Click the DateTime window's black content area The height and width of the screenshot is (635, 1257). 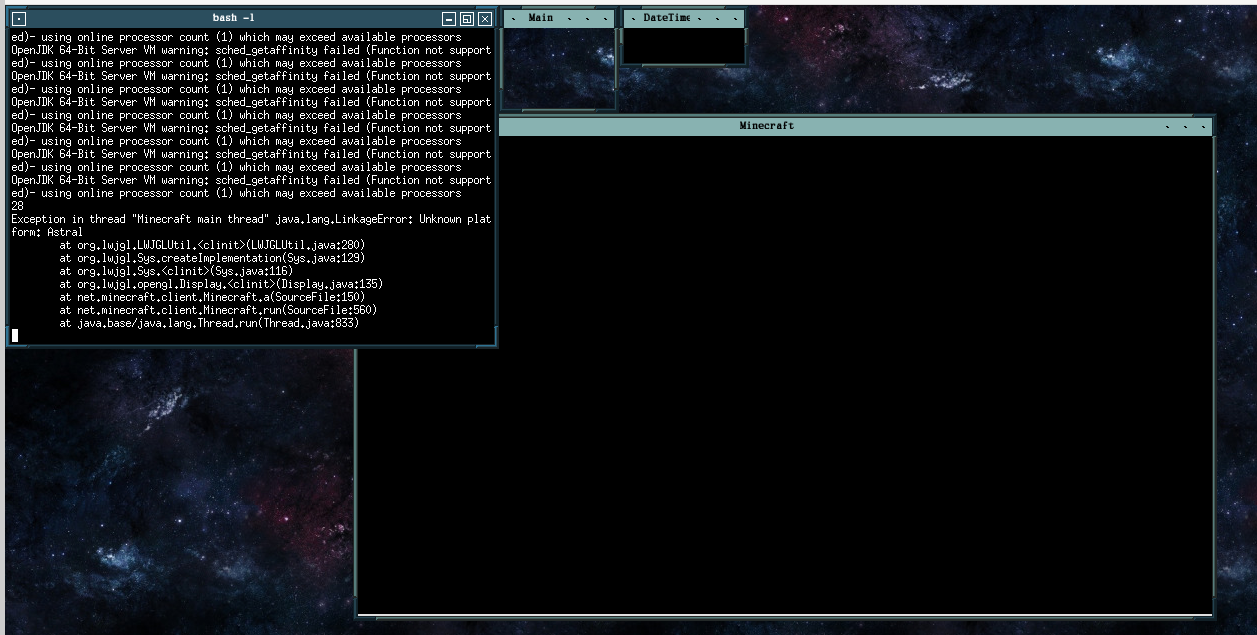point(683,45)
